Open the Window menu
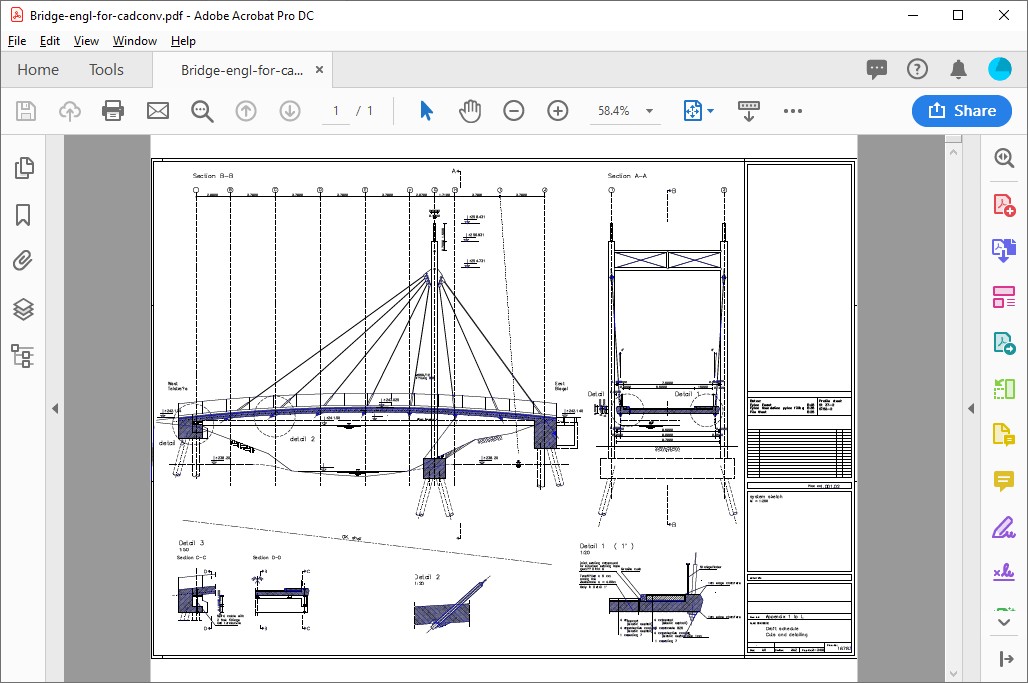This screenshot has height=683, width=1028. click(134, 41)
